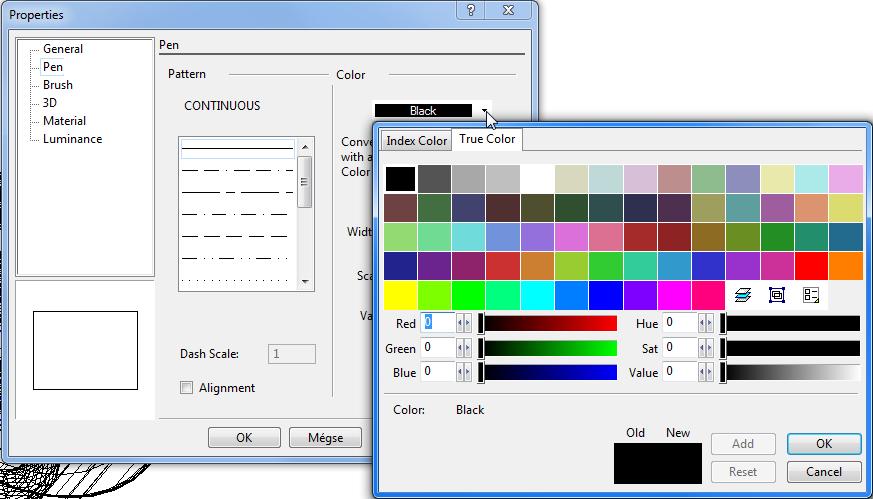Click the Old color preview box
The height and width of the screenshot is (499, 873).
(x=636, y=463)
